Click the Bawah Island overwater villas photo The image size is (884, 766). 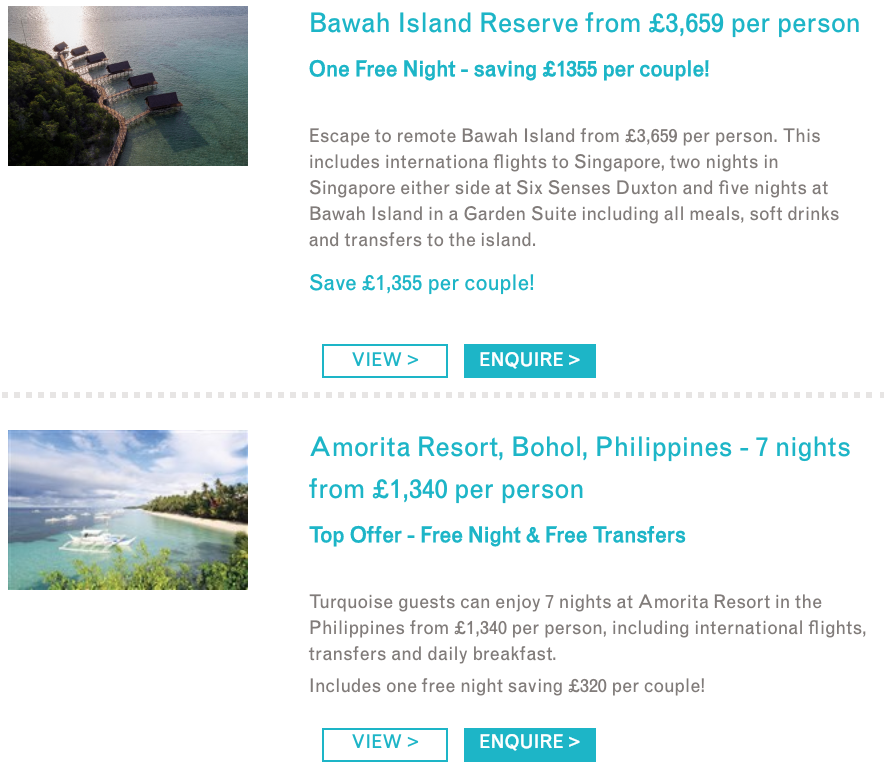click(128, 86)
